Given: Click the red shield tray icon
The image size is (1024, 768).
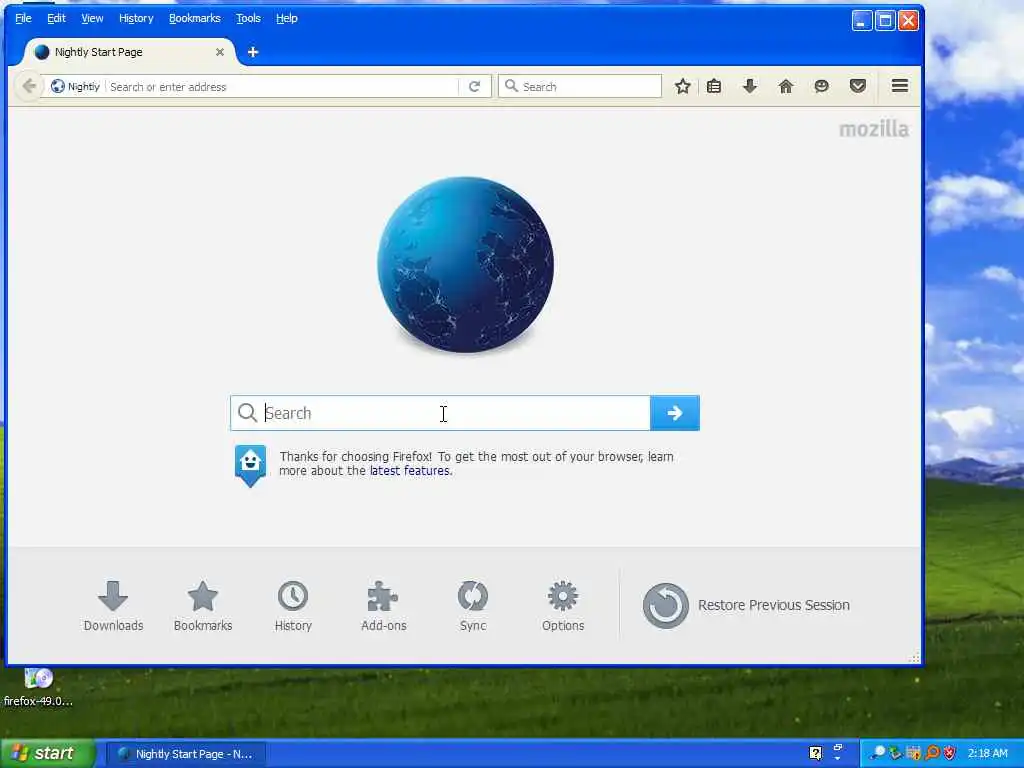Looking at the screenshot, I should pos(950,753).
